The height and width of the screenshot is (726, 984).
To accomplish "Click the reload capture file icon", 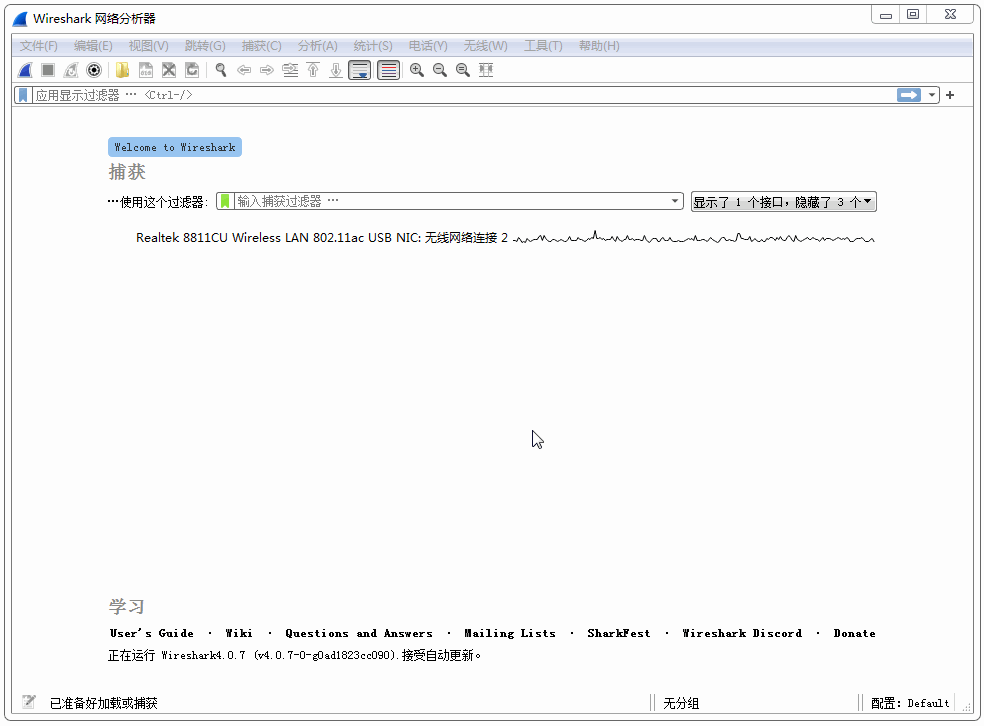I will pyautogui.click(x=192, y=70).
